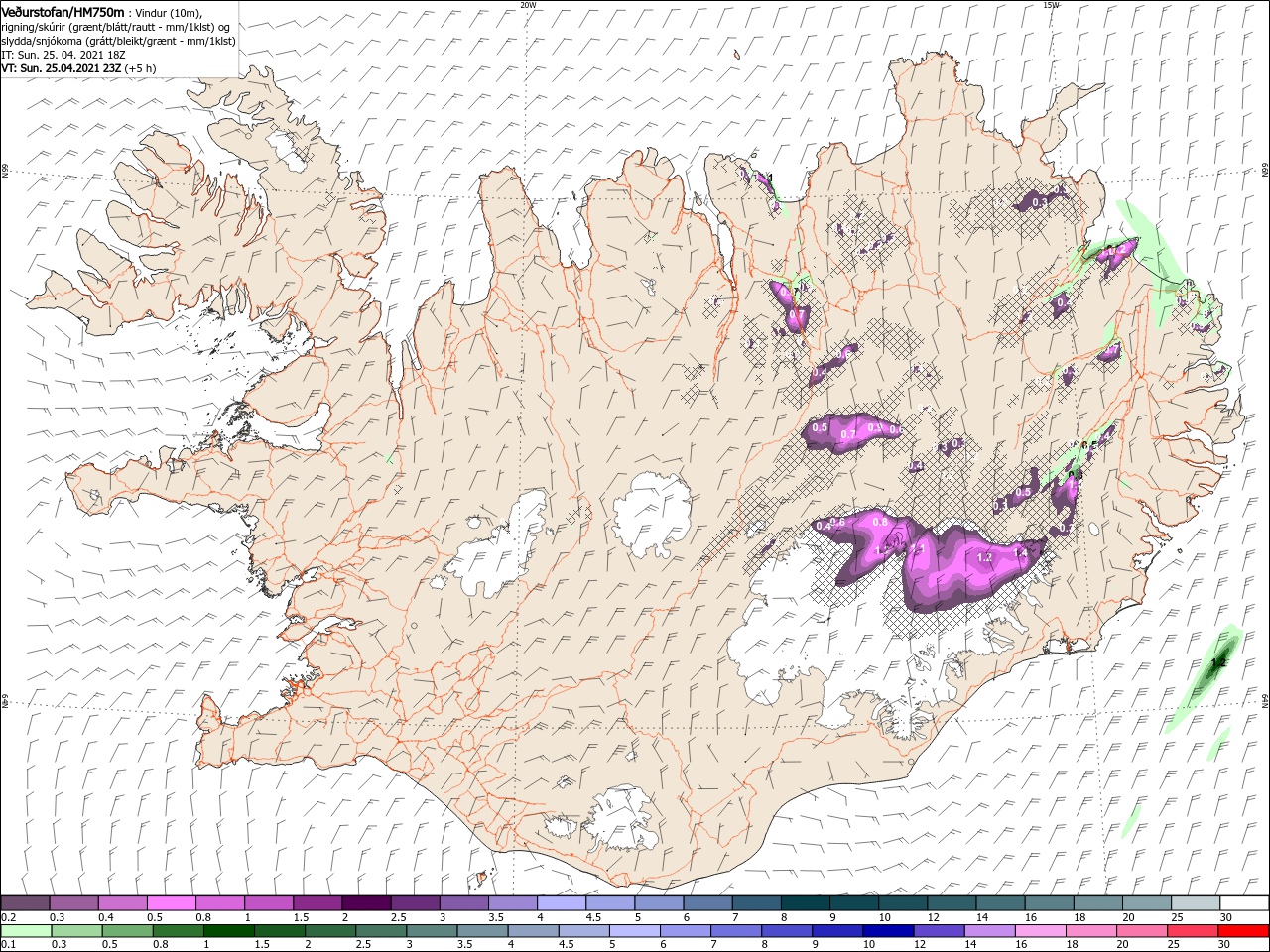Pick the dark teal 9 mm snow legend swatch
The image size is (1270, 952).
(805, 903)
